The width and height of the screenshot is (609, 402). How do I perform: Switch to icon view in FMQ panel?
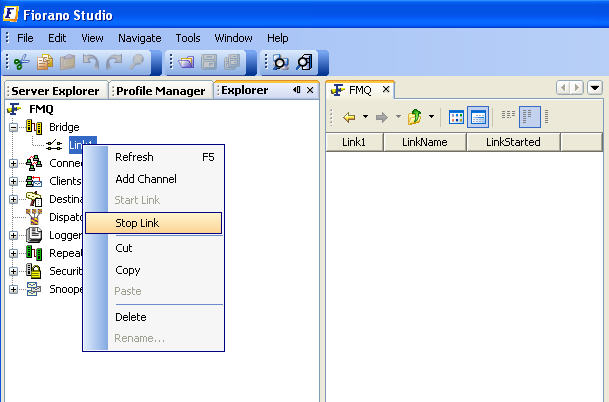[x=456, y=117]
